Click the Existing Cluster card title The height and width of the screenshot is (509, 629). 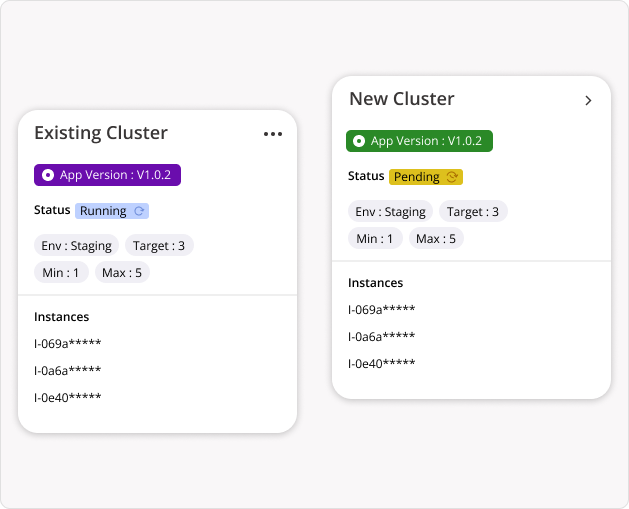click(x=101, y=133)
